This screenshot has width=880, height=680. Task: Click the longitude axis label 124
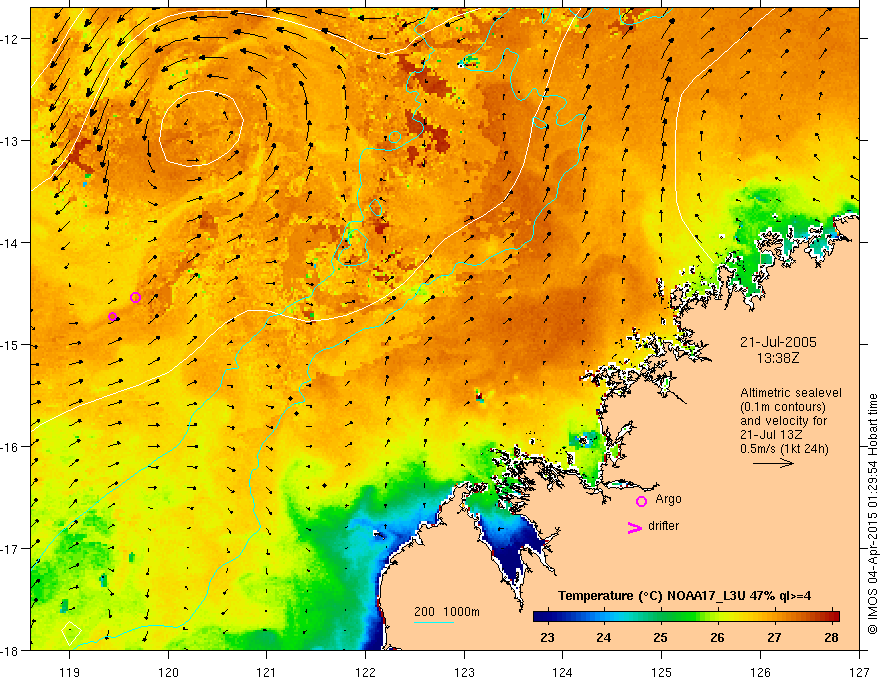coord(563,672)
